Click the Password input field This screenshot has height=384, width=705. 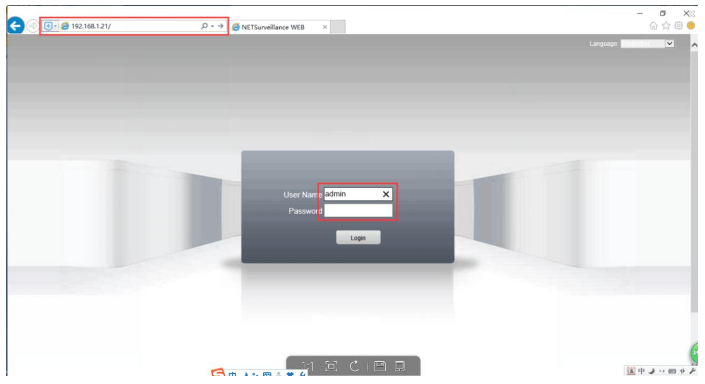point(358,210)
